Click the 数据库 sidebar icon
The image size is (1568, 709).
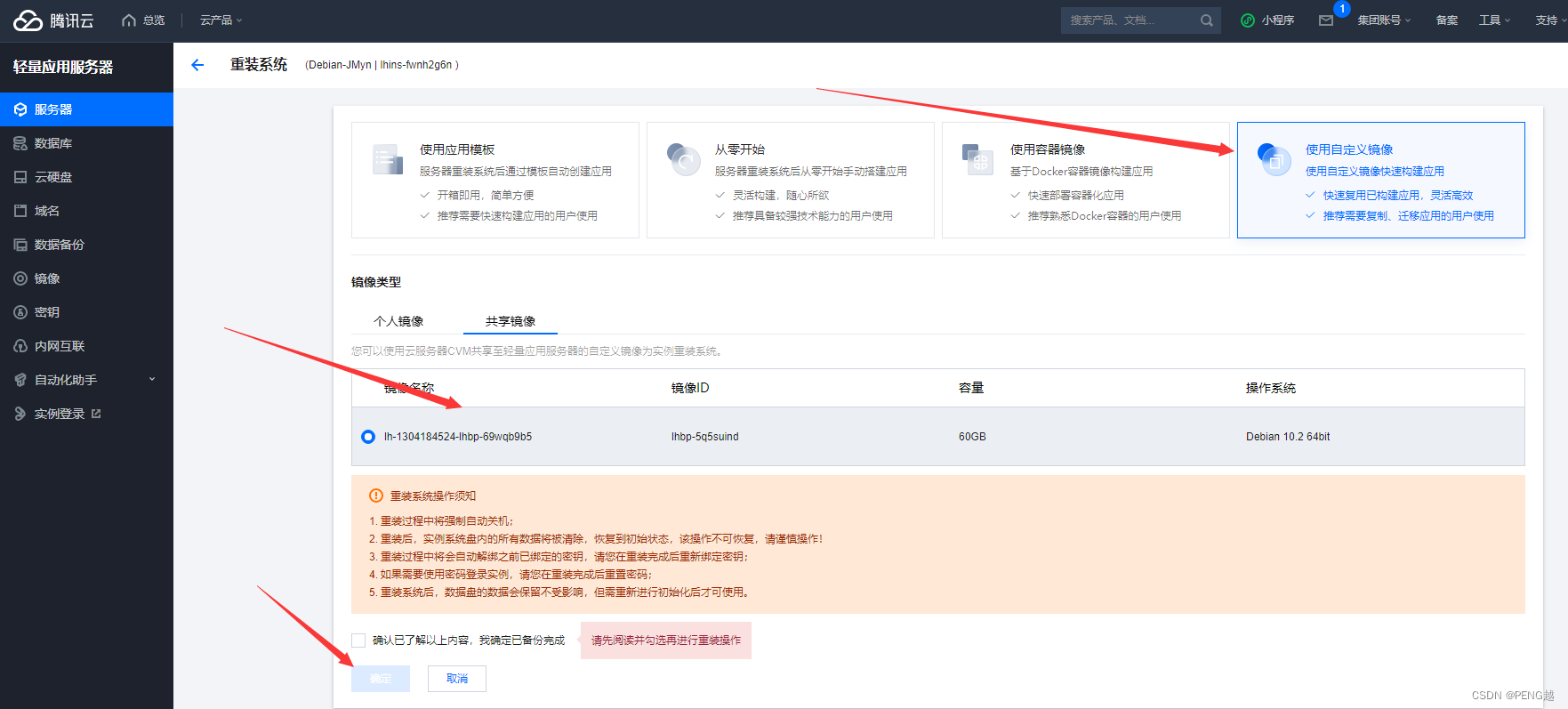coord(20,143)
